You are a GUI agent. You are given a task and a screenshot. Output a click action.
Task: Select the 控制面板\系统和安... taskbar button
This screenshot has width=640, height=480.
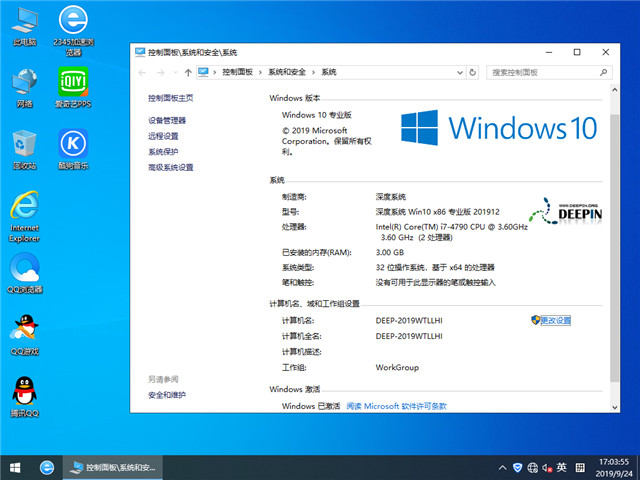[112, 467]
